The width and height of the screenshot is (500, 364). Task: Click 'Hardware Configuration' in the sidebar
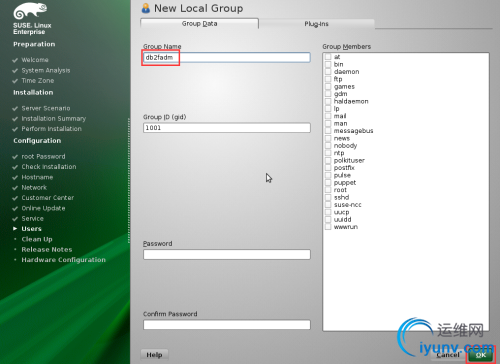pyautogui.click(x=64, y=260)
